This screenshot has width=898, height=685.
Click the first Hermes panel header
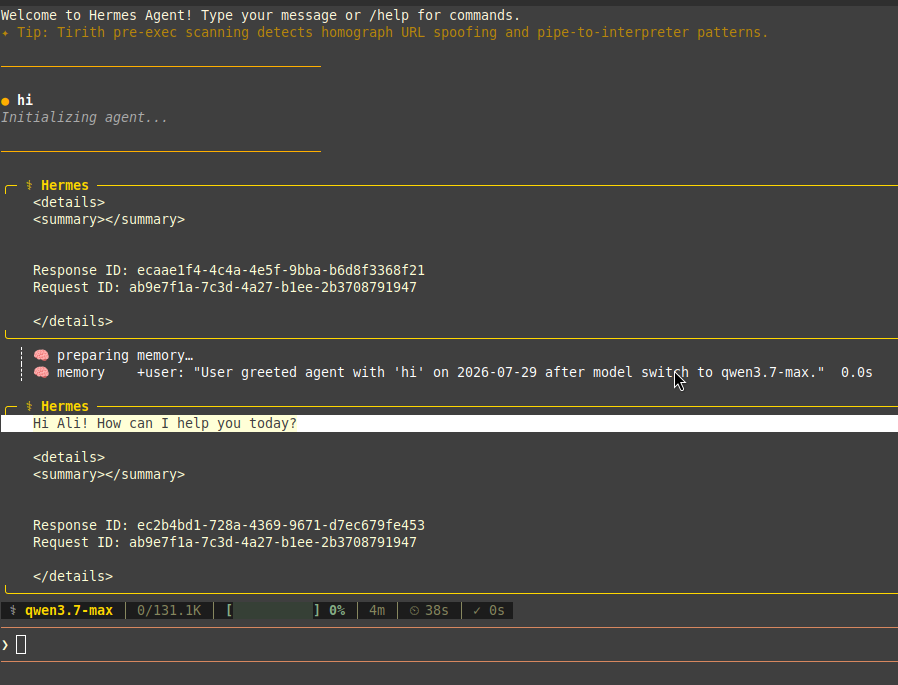click(65, 186)
